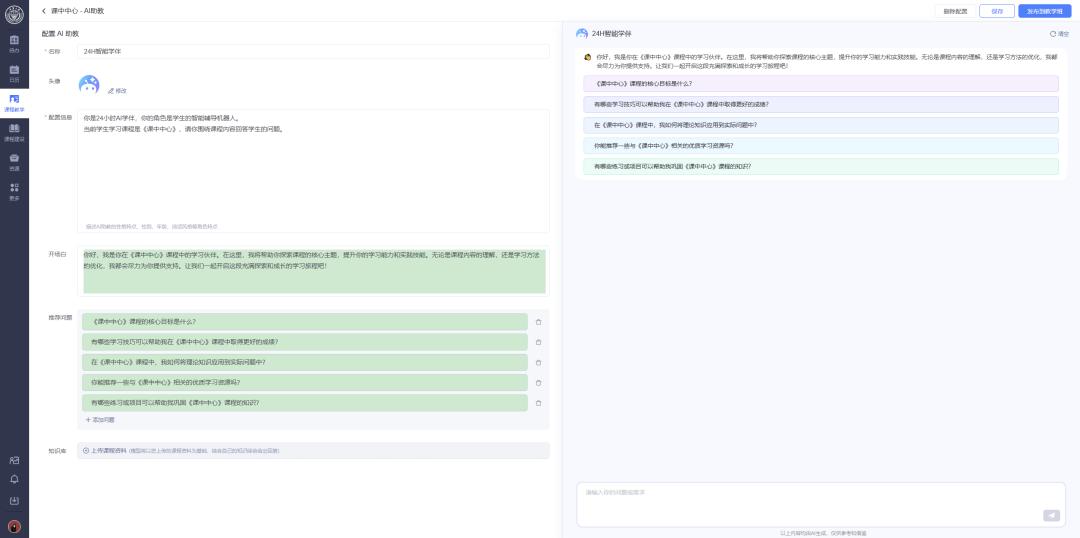Click the 清空 clear chat icon
Image resolution: width=1080 pixels, height=538 pixels.
point(1060,34)
